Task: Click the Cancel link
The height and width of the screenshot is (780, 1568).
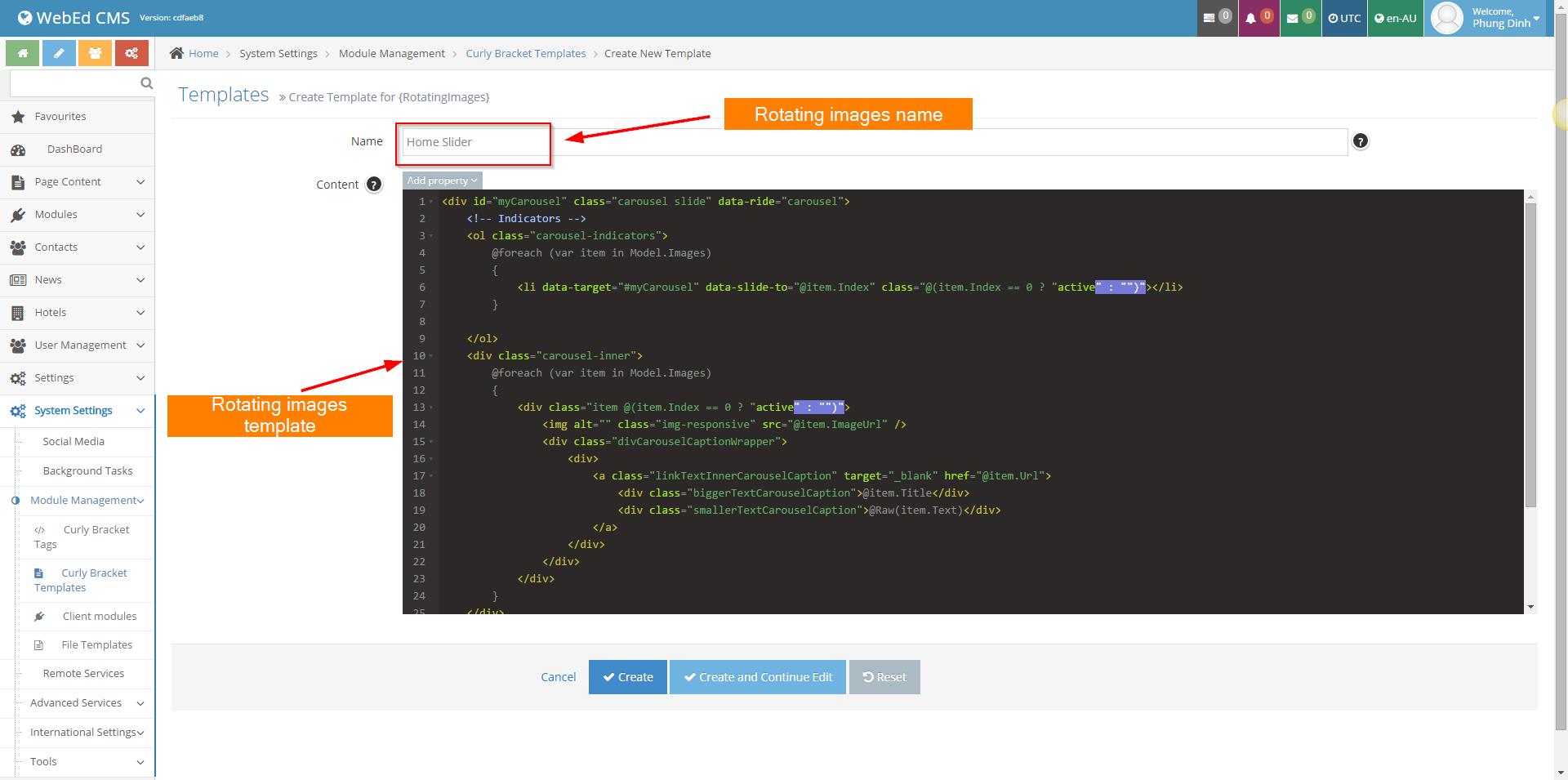Action: 558,677
